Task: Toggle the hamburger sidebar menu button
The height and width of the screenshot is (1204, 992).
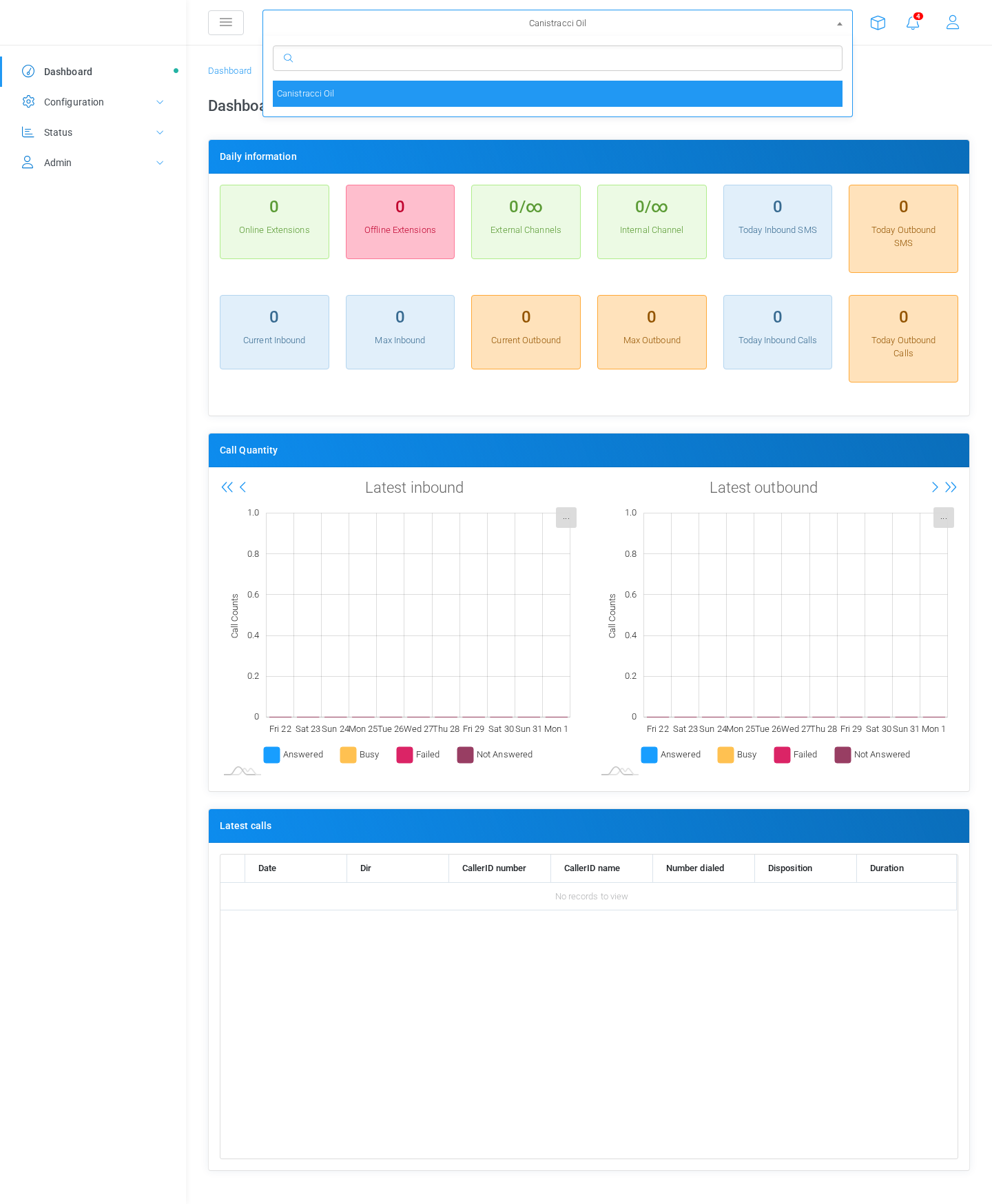Action: click(226, 23)
